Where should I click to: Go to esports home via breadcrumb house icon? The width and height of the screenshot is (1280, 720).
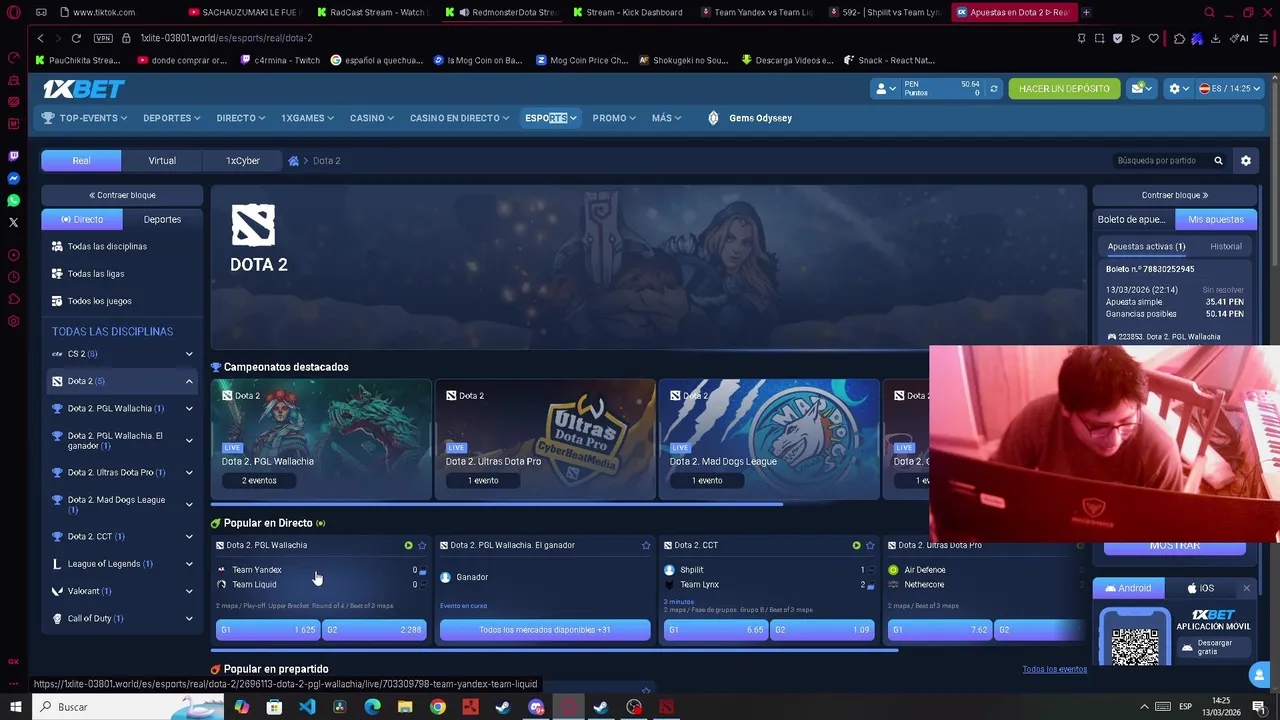[x=293, y=160]
